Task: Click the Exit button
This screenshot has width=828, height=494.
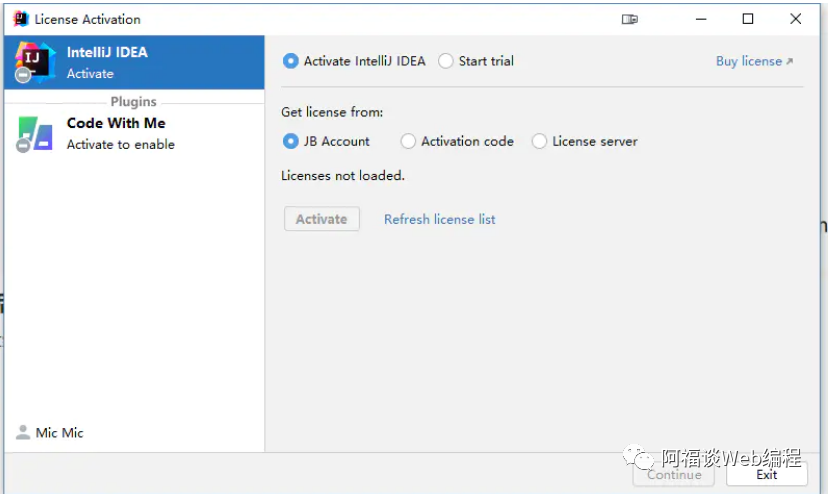Action: 766,474
